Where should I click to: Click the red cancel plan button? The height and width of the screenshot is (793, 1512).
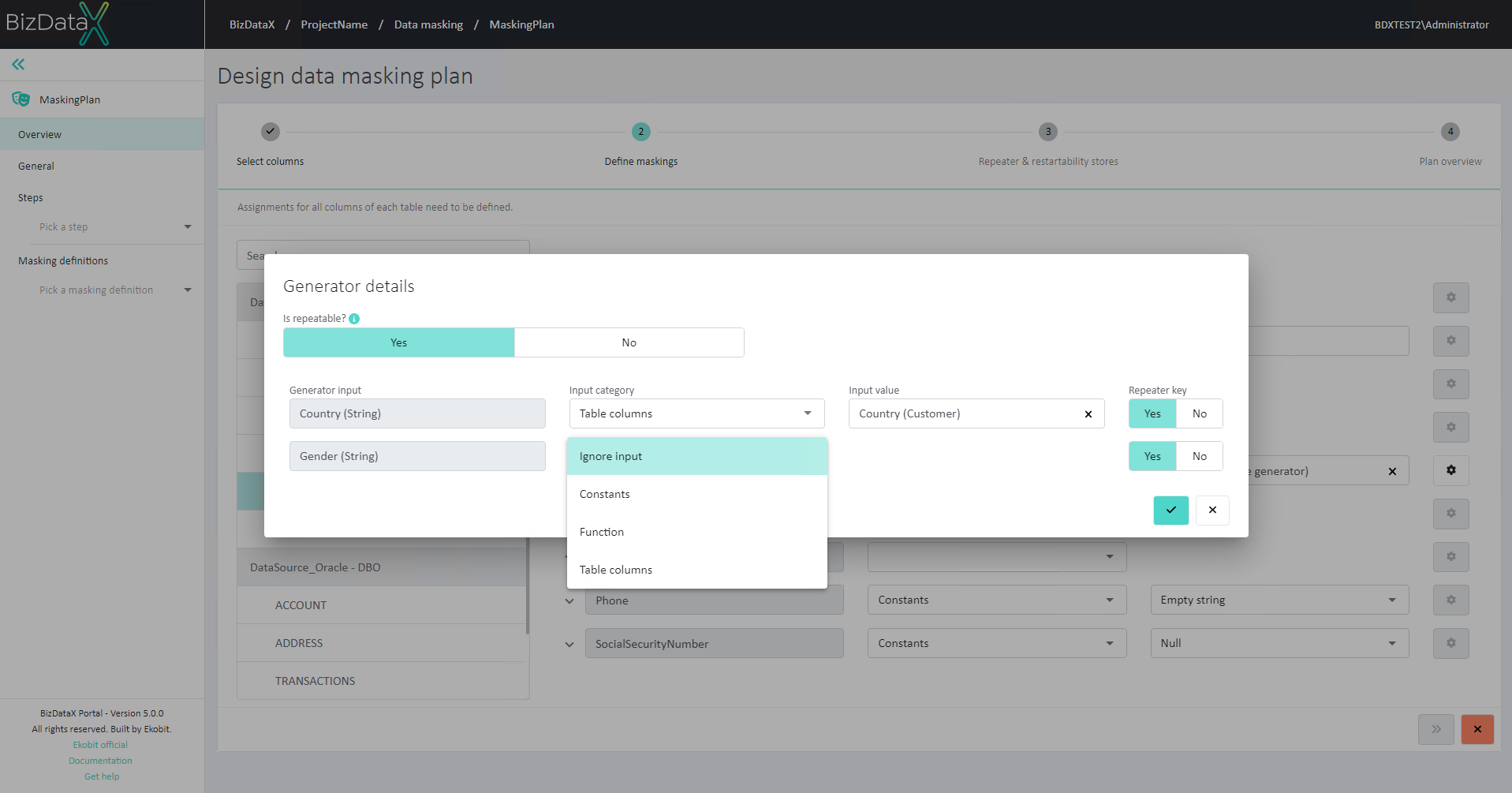coord(1477,729)
